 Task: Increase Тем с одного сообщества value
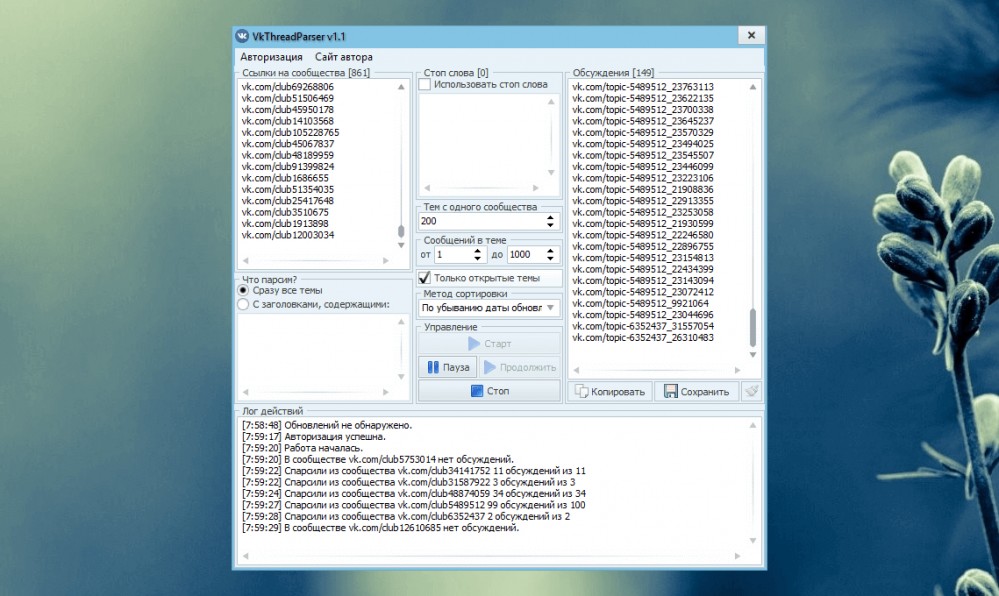(550, 217)
